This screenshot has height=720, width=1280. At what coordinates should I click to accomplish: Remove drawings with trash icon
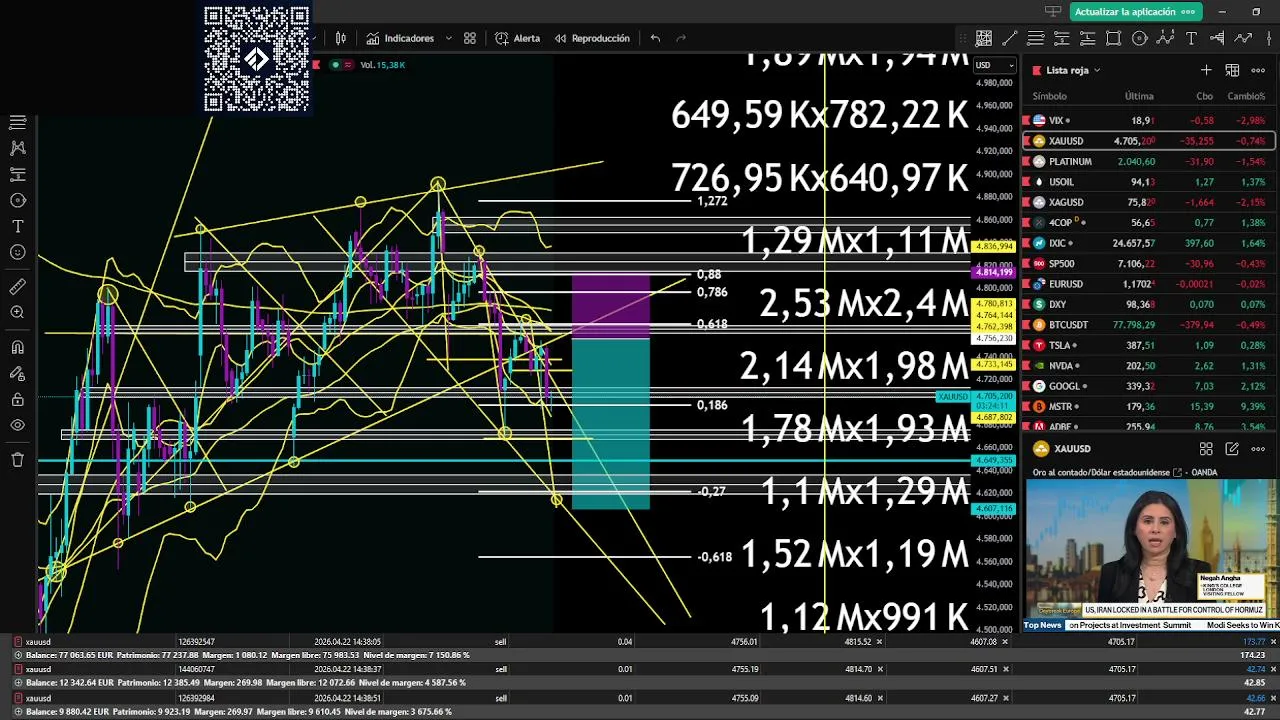(x=17, y=460)
